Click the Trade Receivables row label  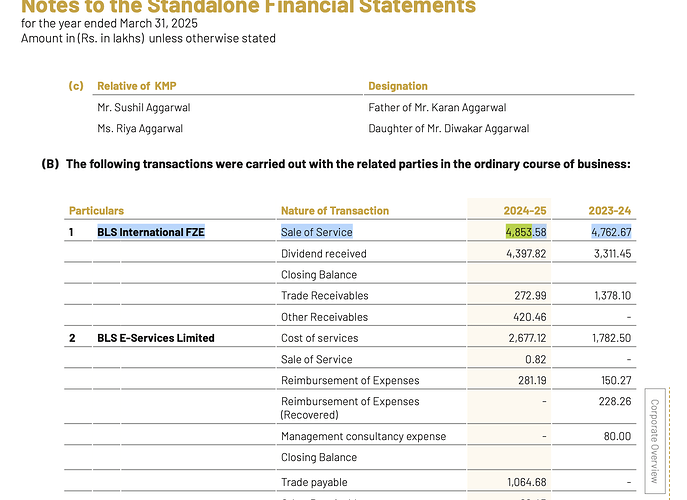325,296
